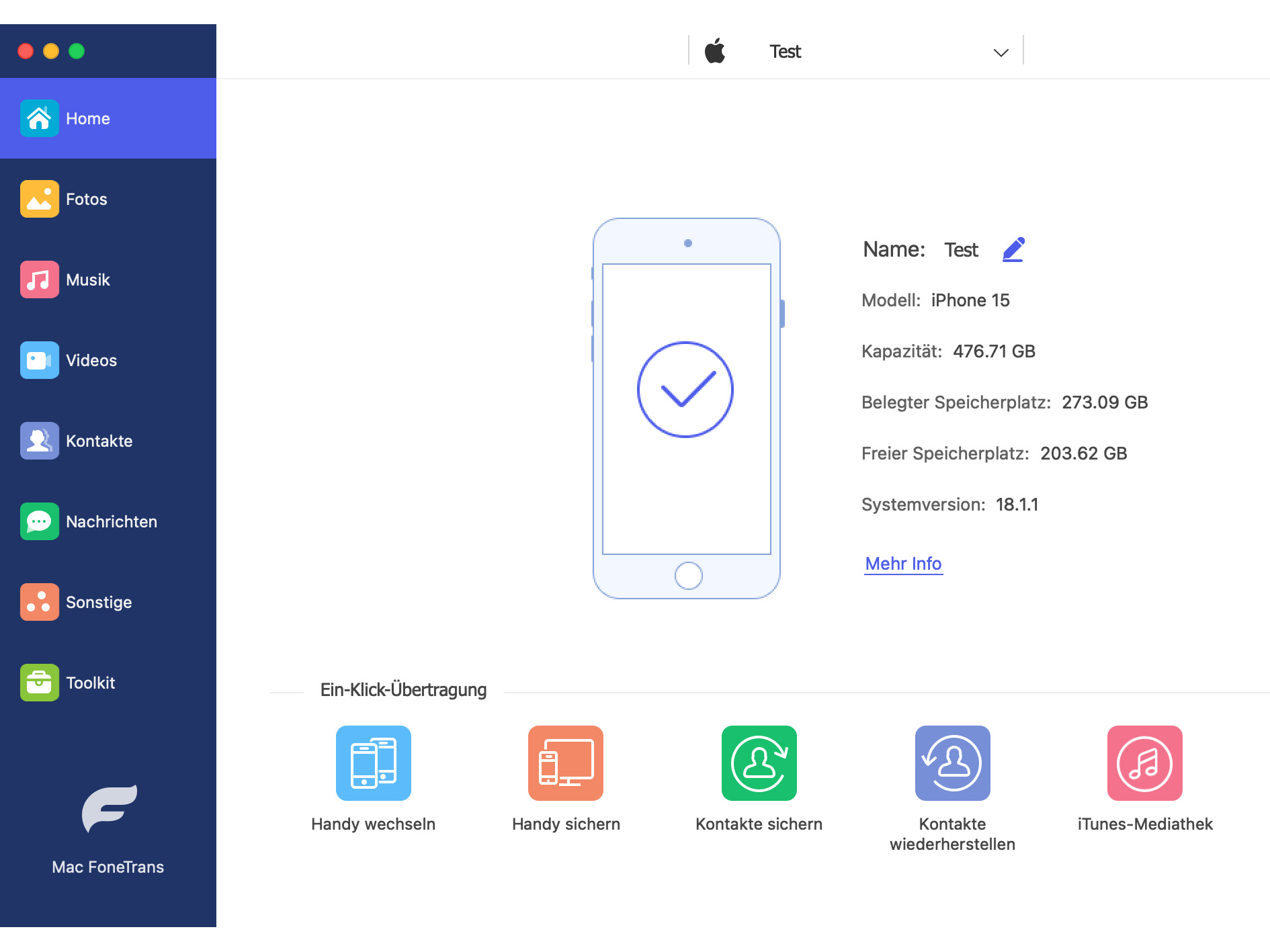Open Sonstige sidebar label
The height and width of the screenshot is (952, 1270).
tap(99, 603)
